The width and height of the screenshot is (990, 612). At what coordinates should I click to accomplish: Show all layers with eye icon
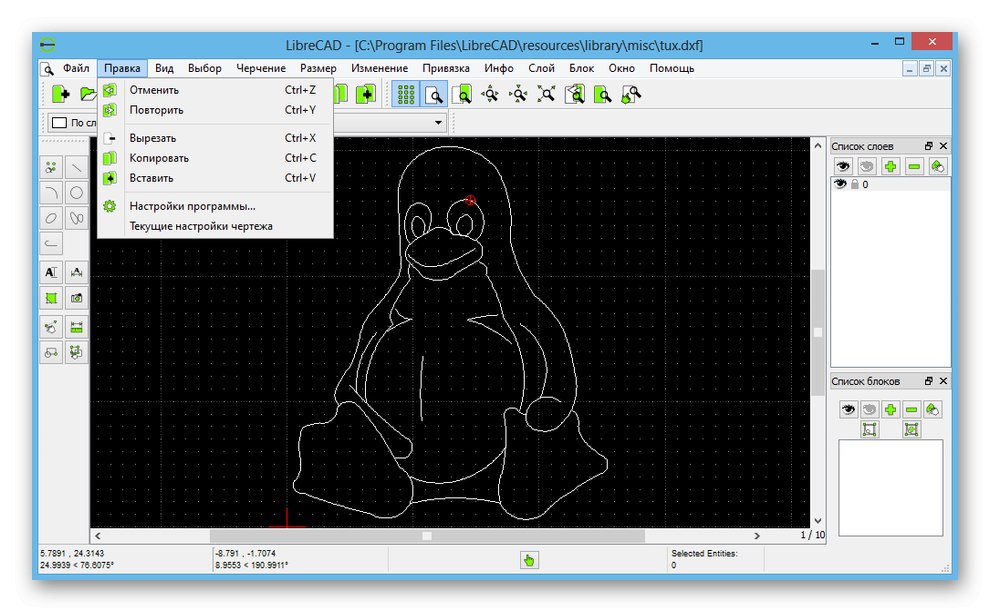843,166
